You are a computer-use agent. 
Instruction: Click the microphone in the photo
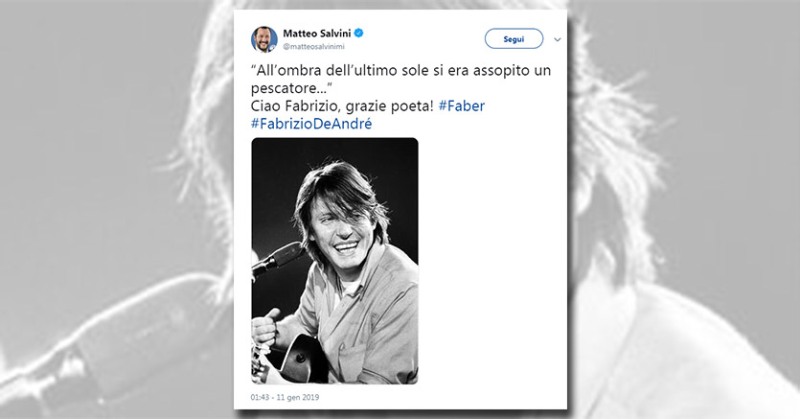279,259
